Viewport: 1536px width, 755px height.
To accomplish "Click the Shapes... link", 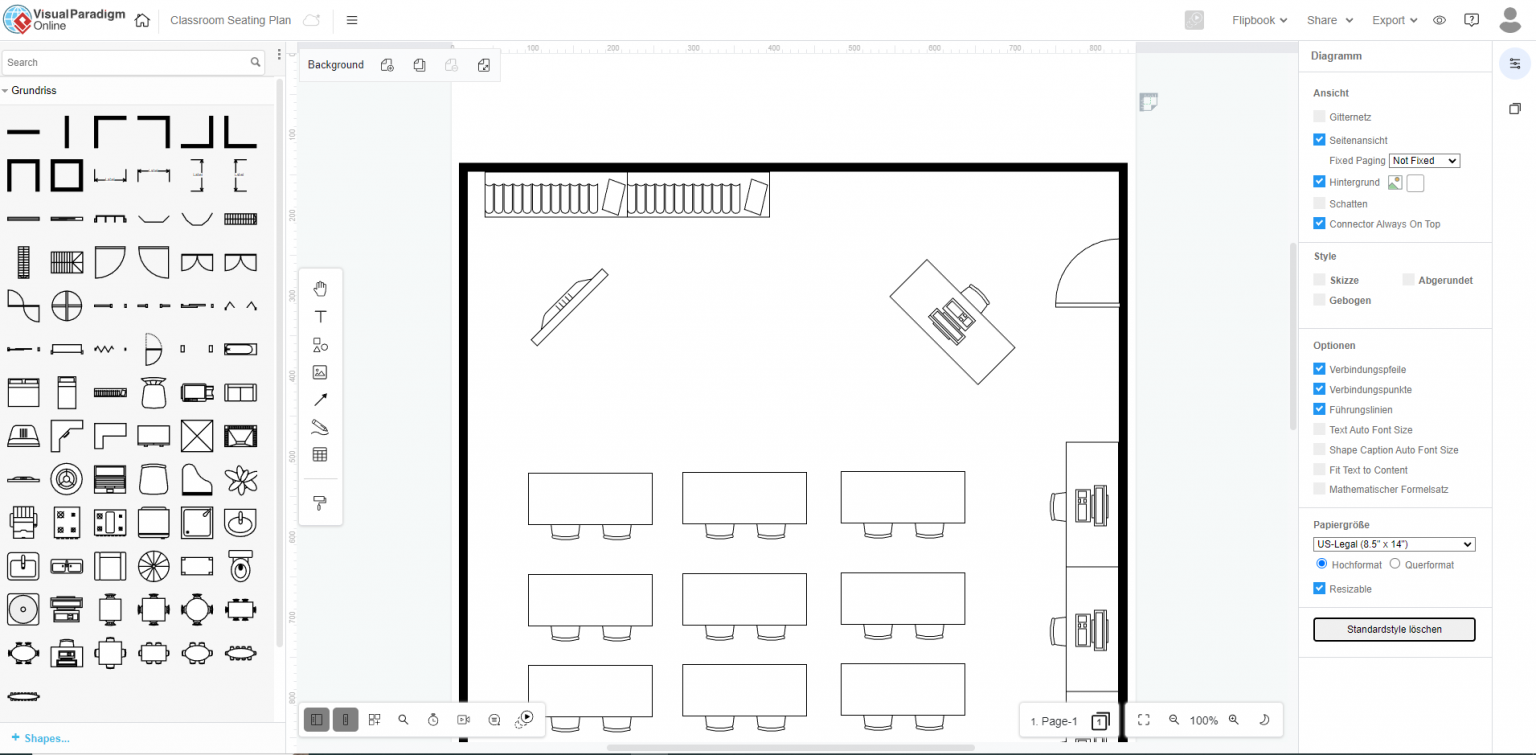I will click(x=40, y=738).
